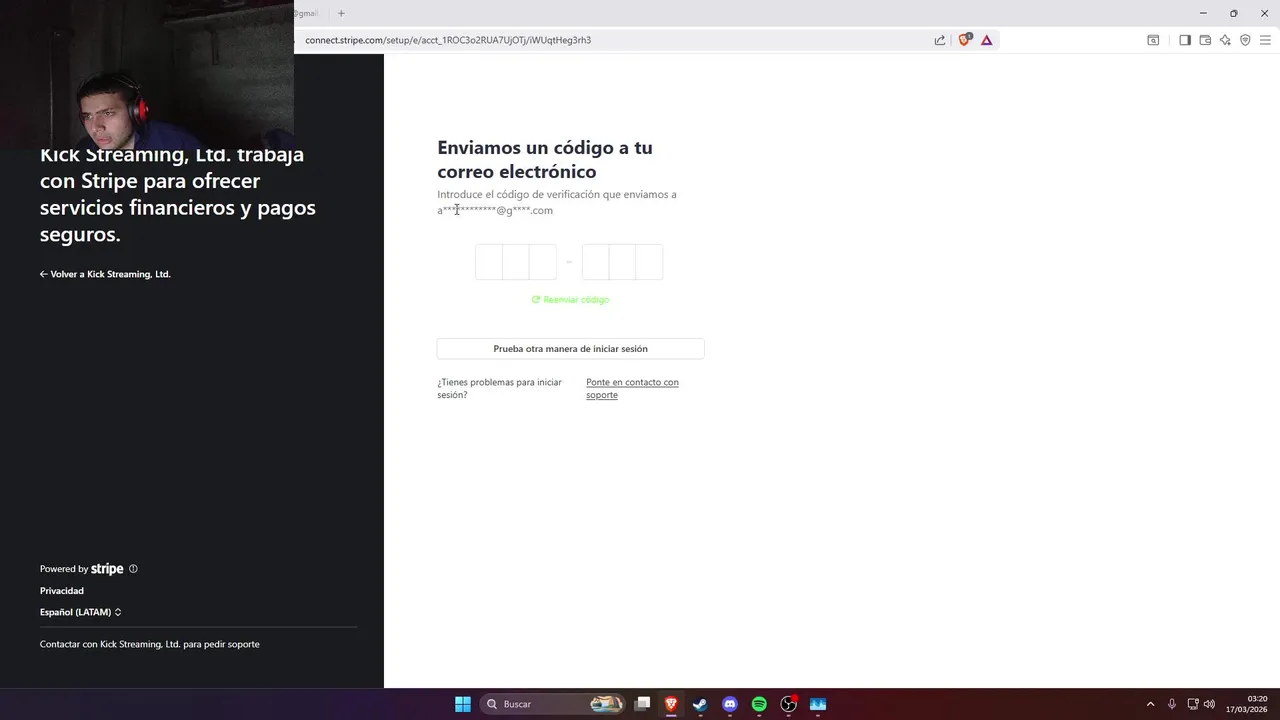This screenshot has height=720, width=1280.
Task: Open Leo AI sparkle icon
Action: 1225,40
